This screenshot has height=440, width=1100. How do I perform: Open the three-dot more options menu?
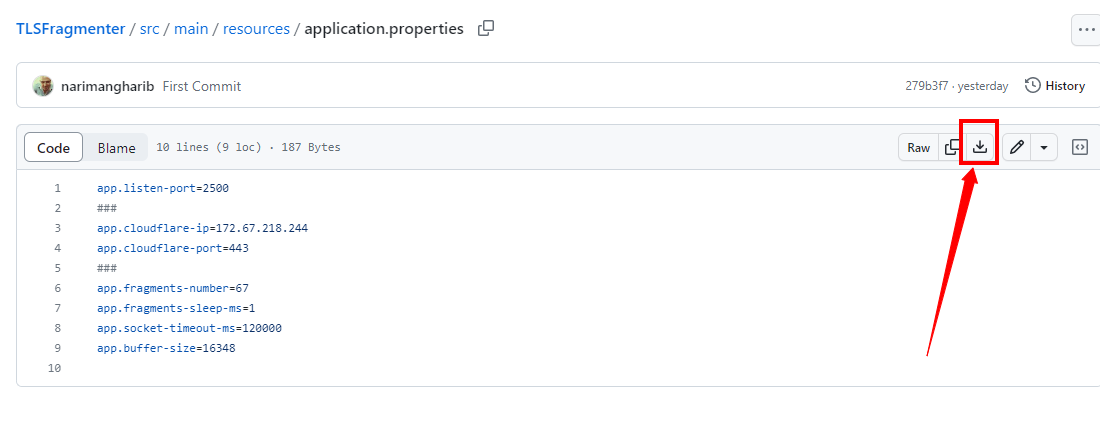coord(1086,30)
